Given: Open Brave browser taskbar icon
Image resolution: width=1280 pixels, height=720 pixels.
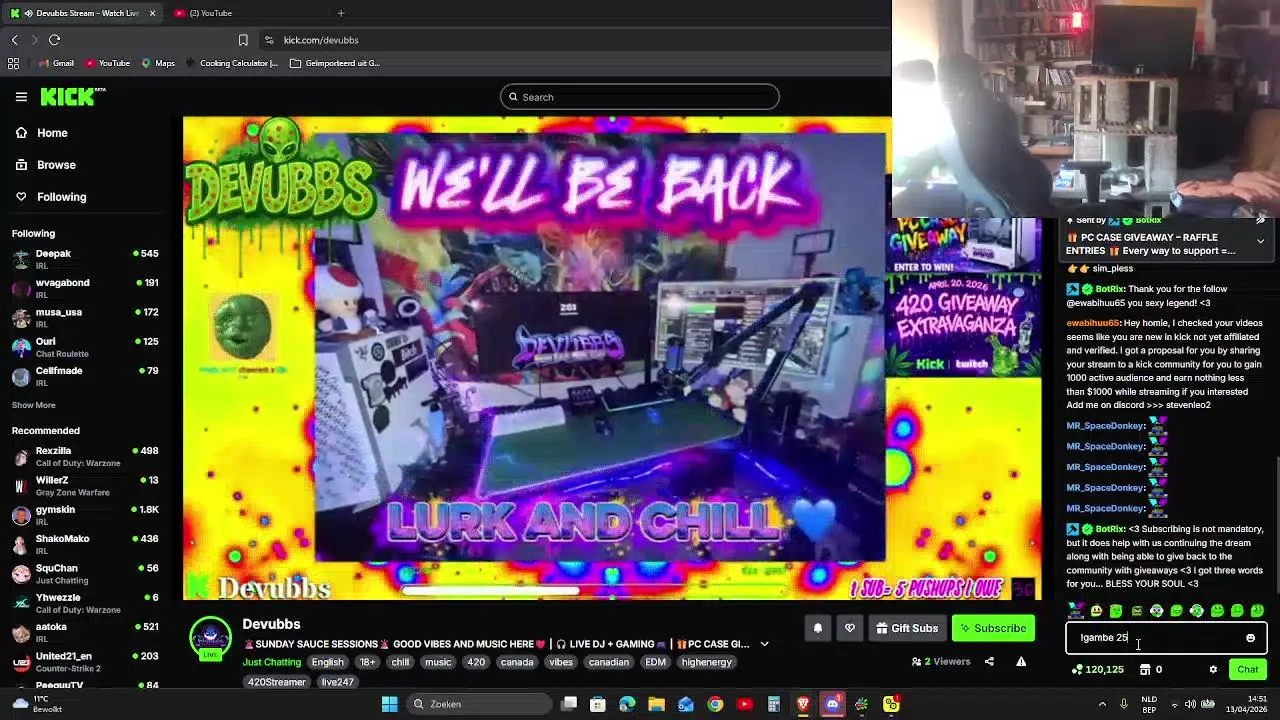Looking at the screenshot, I should pos(803,704).
